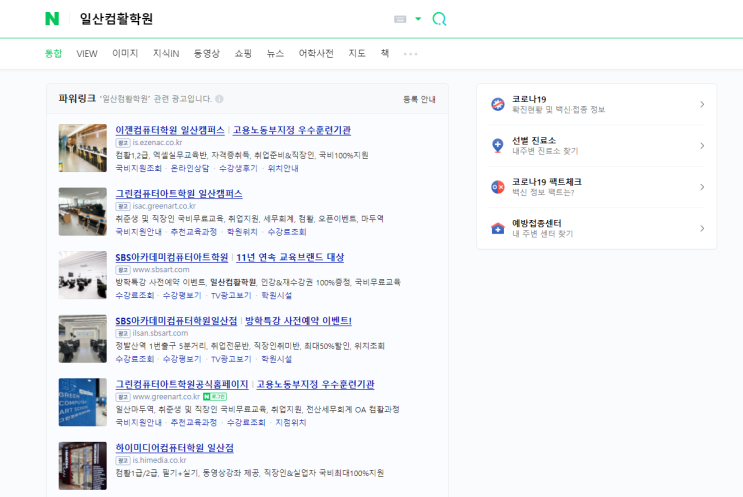This screenshot has width=743, height=497.
Task: Open the 지도 tab
Action: (357, 54)
